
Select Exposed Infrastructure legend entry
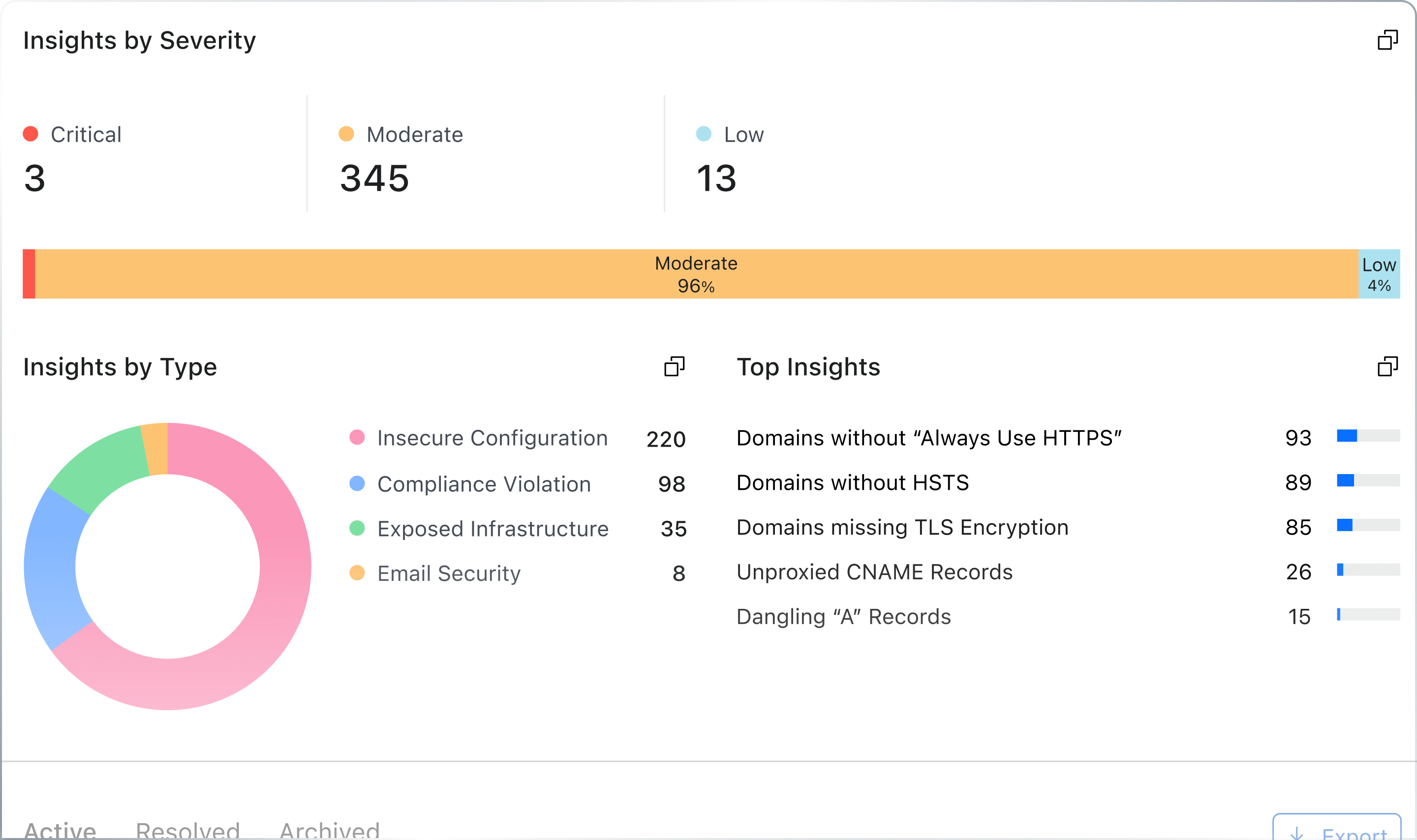click(493, 529)
